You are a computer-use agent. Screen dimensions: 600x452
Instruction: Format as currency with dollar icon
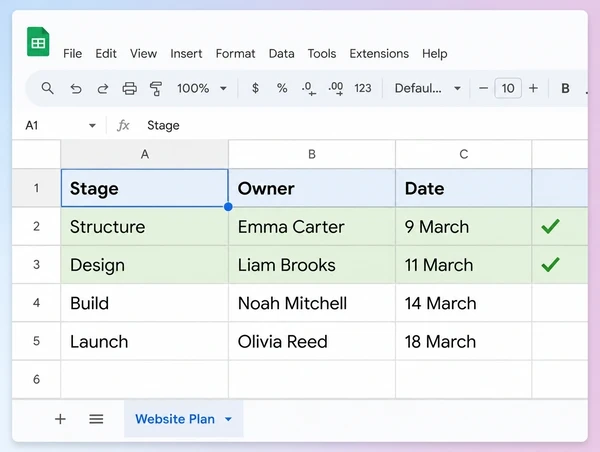coord(255,88)
